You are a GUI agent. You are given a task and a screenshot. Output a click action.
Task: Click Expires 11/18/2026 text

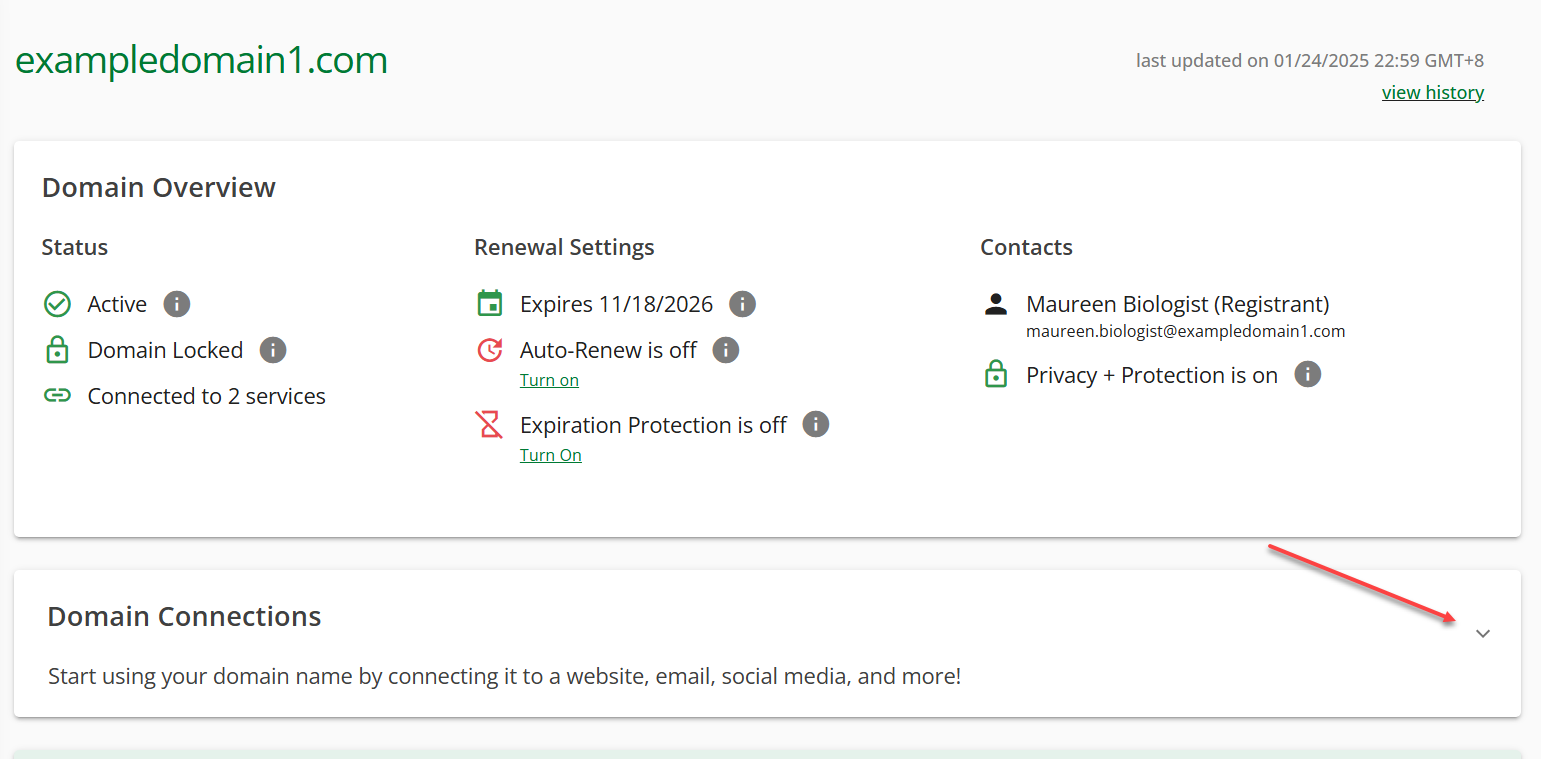617,304
